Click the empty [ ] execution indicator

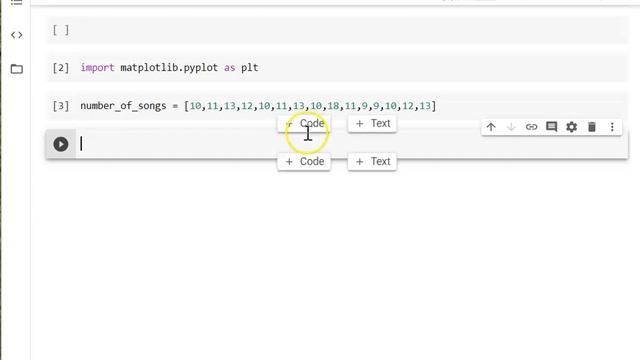61,30
